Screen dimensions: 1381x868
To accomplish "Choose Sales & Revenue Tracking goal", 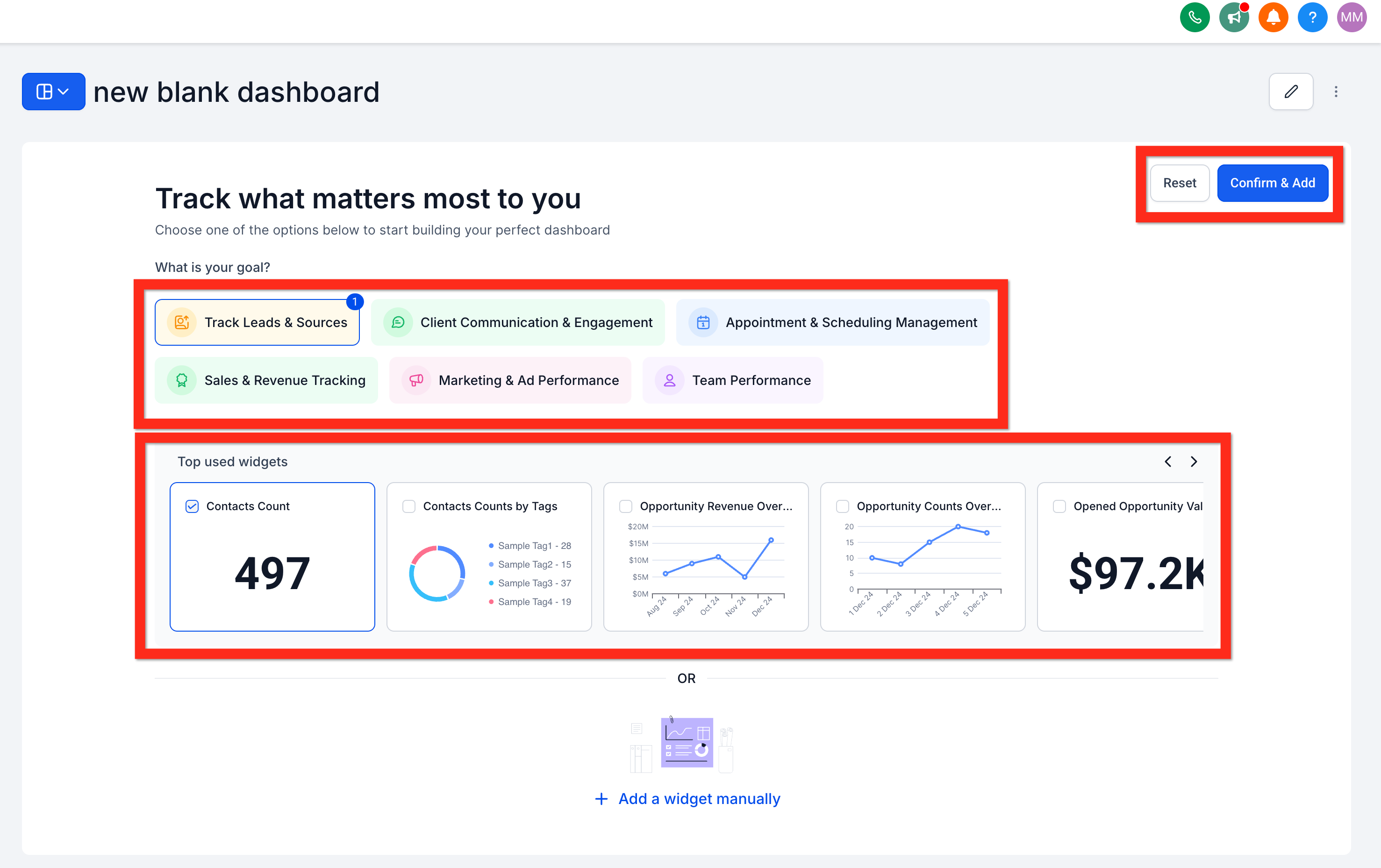I will pos(267,380).
